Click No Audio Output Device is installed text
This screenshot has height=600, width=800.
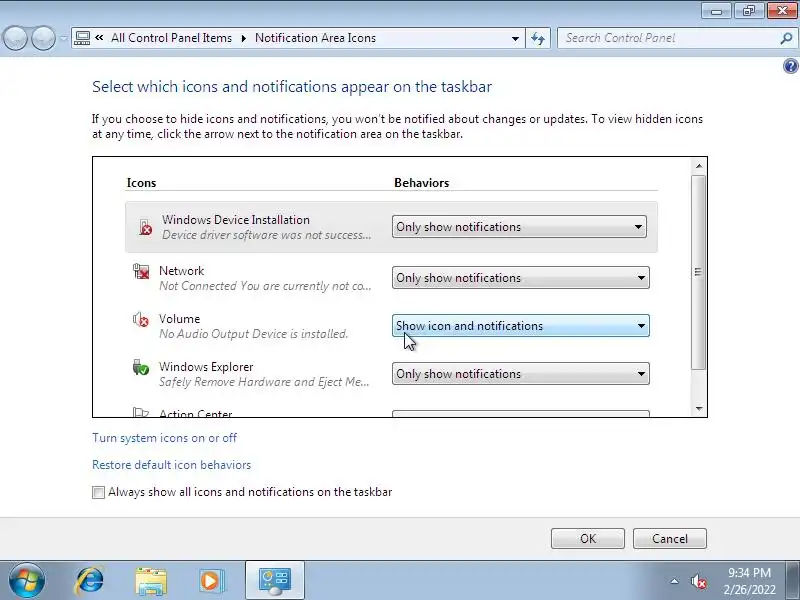[x=254, y=334]
